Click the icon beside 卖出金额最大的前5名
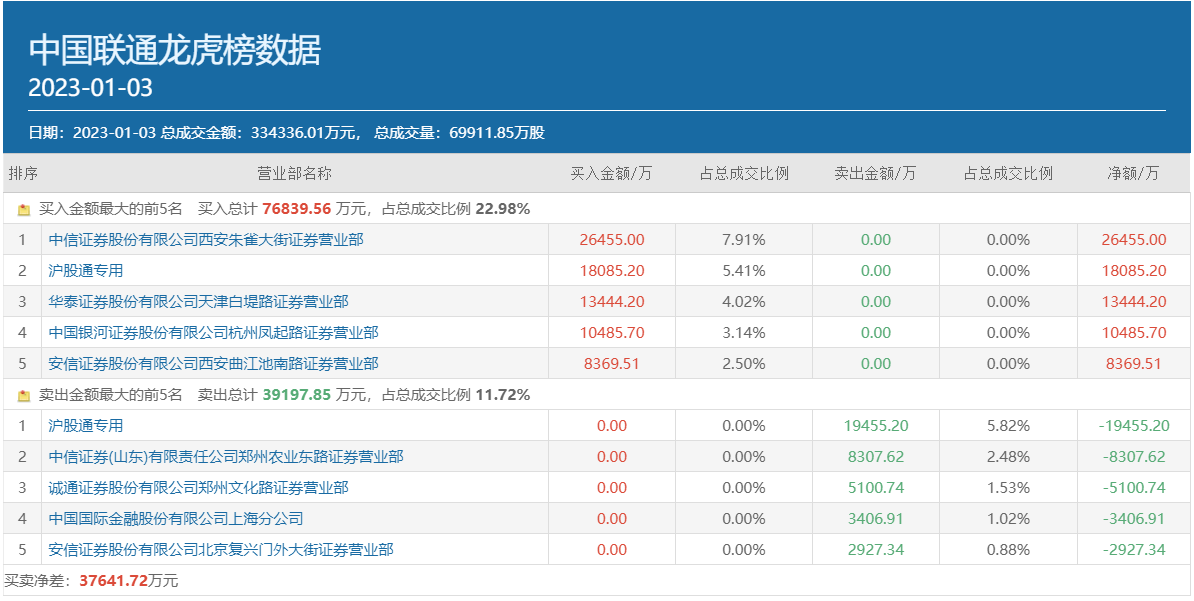Viewport: 1194px width, 601px height. click(x=24, y=396)
